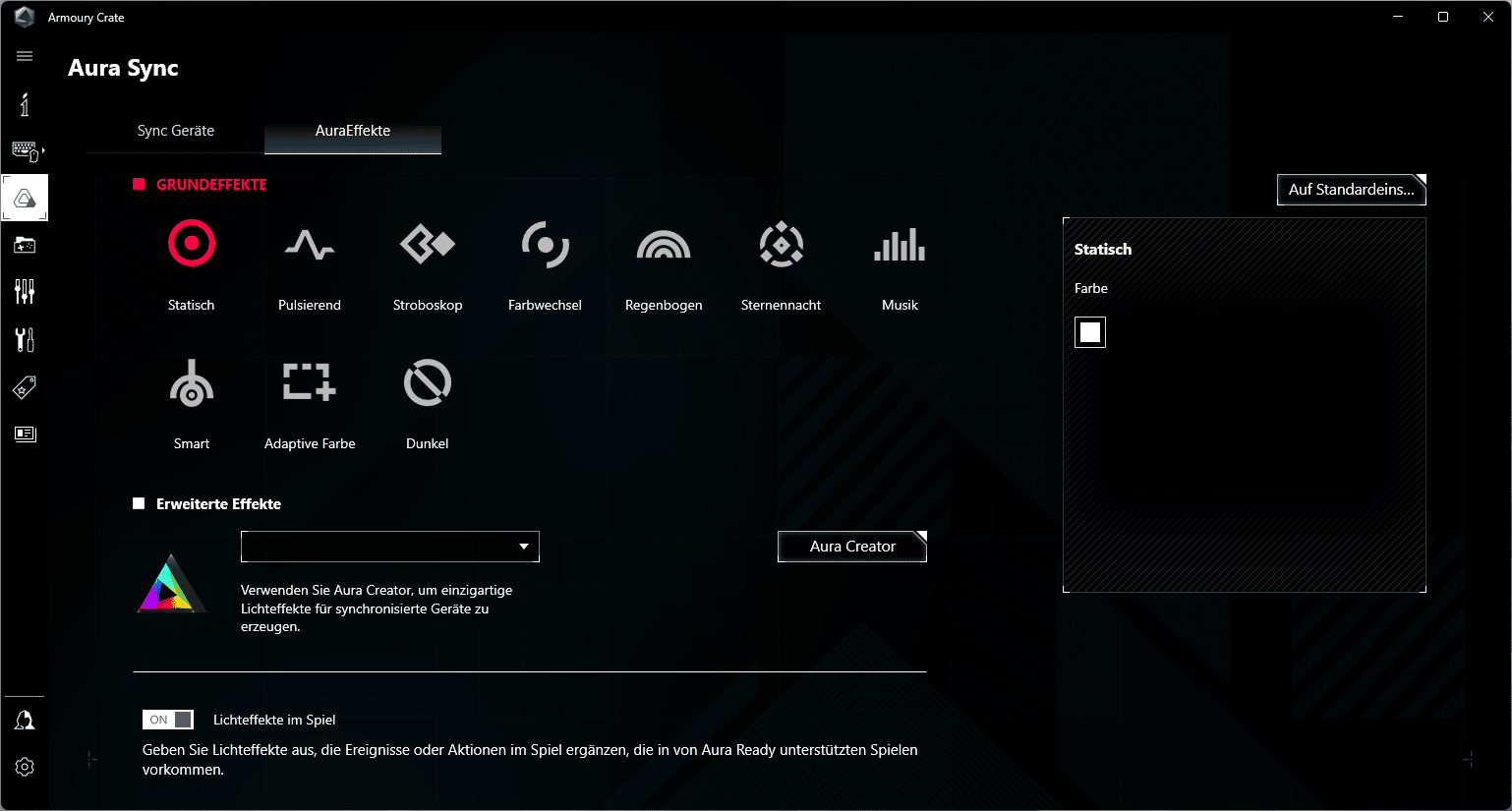The image size is (1512, 811).
Task: Apply the Regenbogen rainbow effect
Action: (664, 244)
